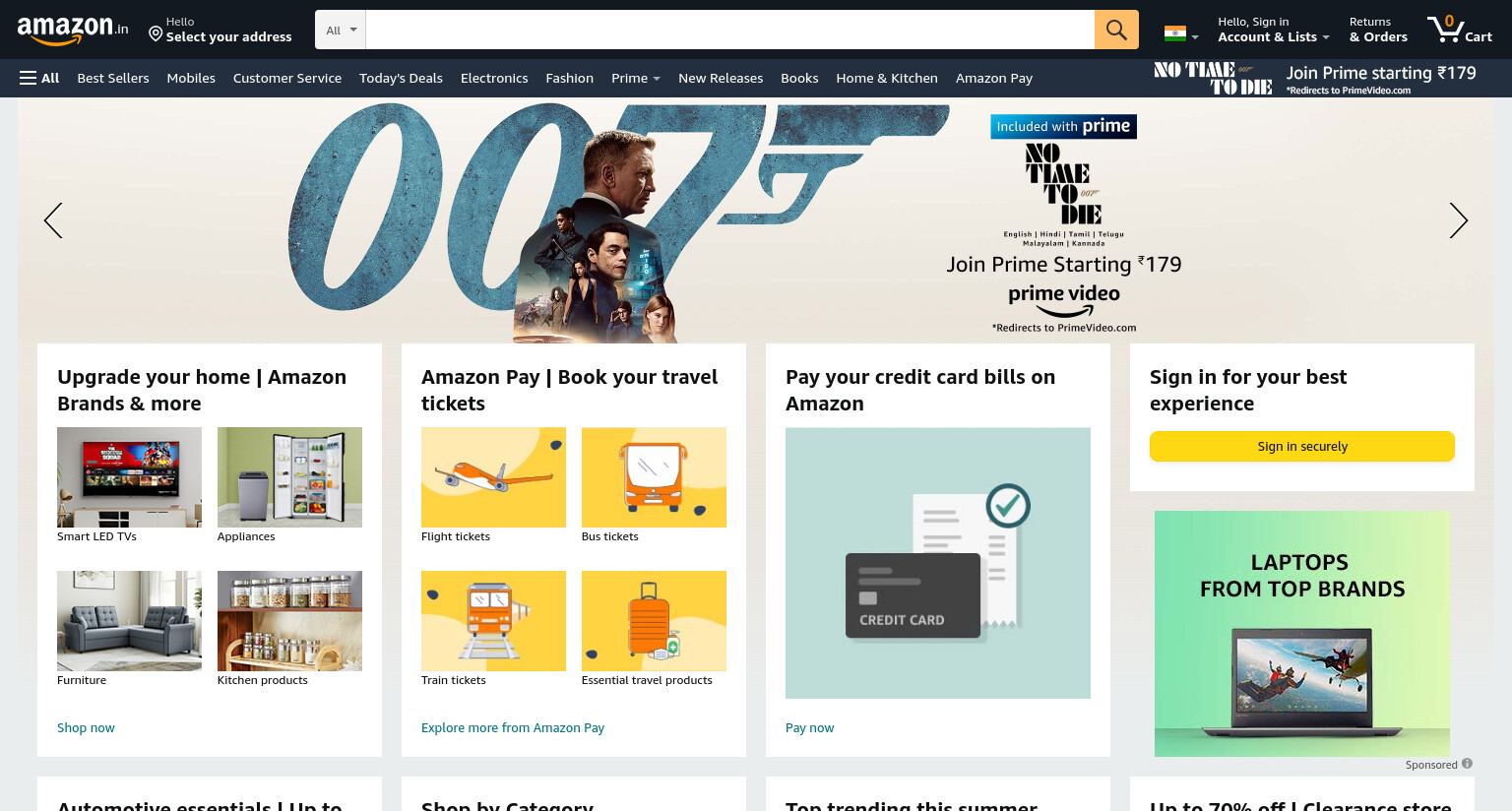
Task: Click the Amazon.in logo
Action: 73,31
